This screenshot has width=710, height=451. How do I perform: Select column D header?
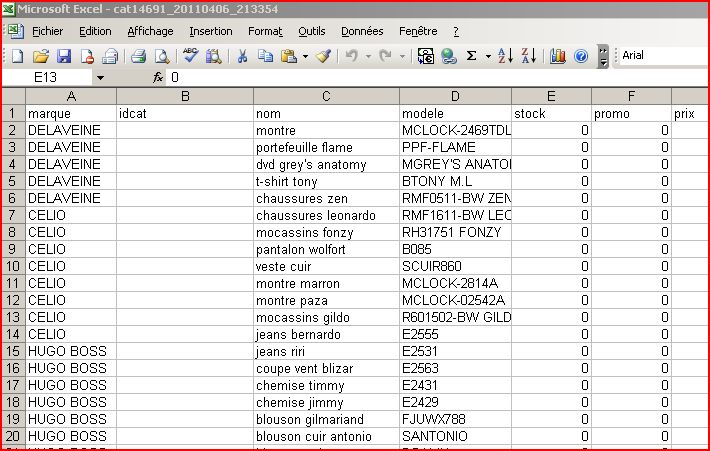(455, 96)
